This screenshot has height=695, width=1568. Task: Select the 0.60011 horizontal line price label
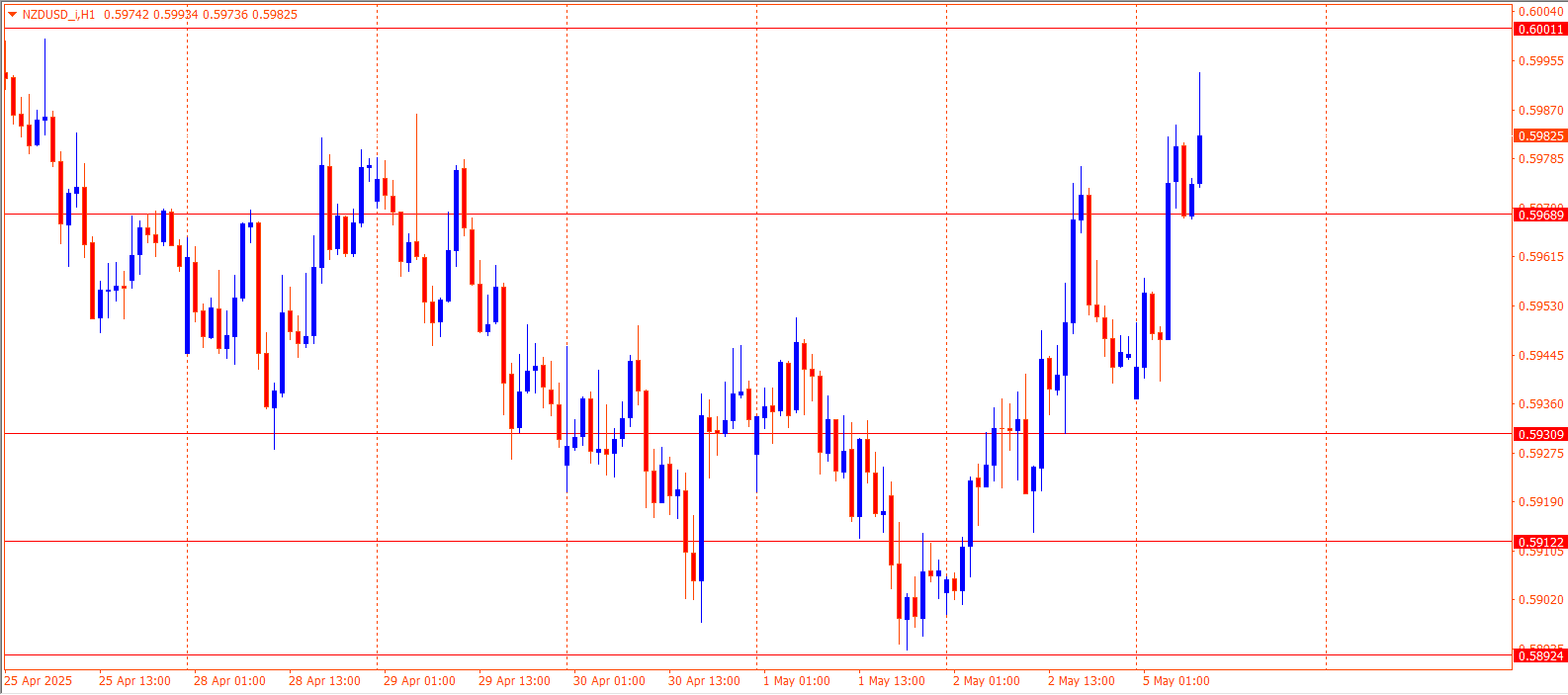(1540, 29)
